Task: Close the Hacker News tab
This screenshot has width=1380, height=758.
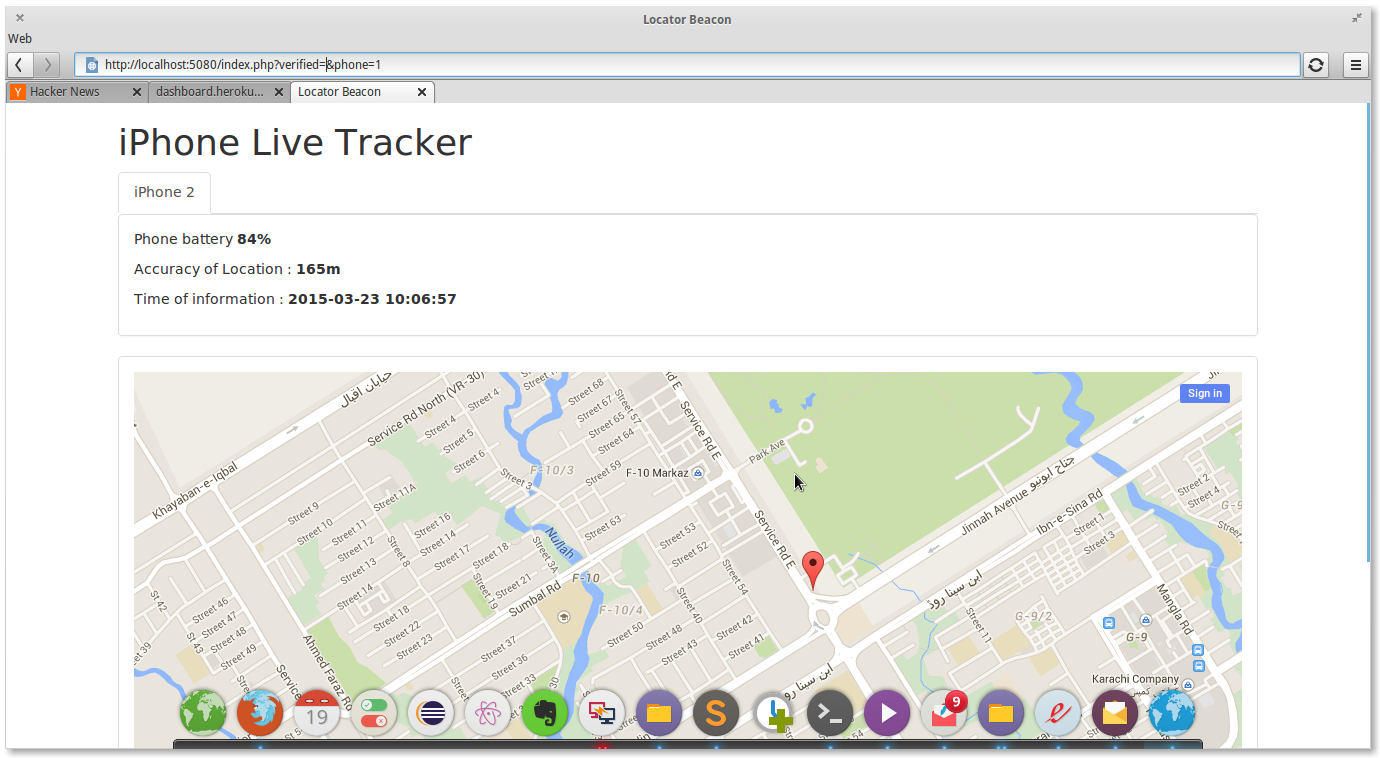Action: click(136, 92)
